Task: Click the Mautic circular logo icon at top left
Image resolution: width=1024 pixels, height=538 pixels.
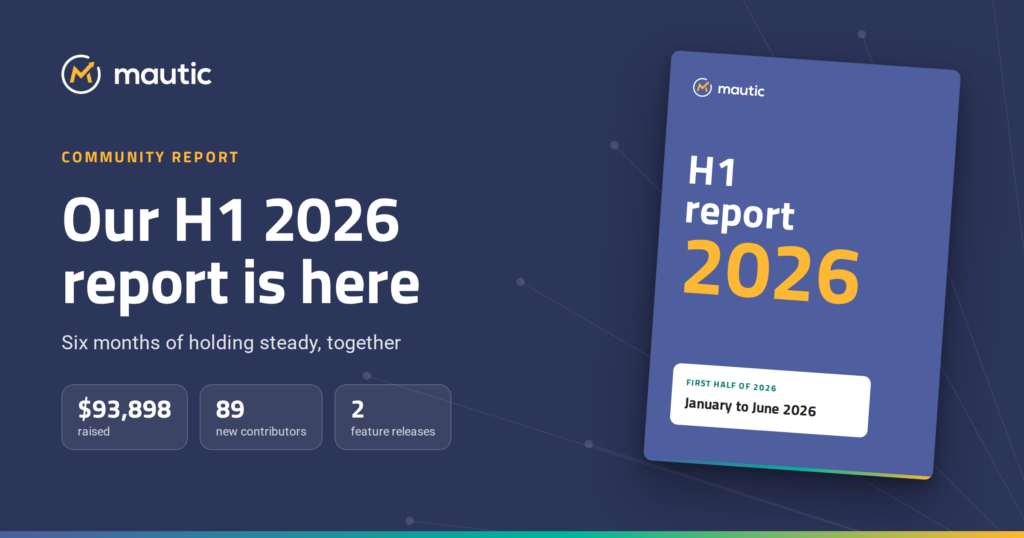Action: tap(81, 74)
